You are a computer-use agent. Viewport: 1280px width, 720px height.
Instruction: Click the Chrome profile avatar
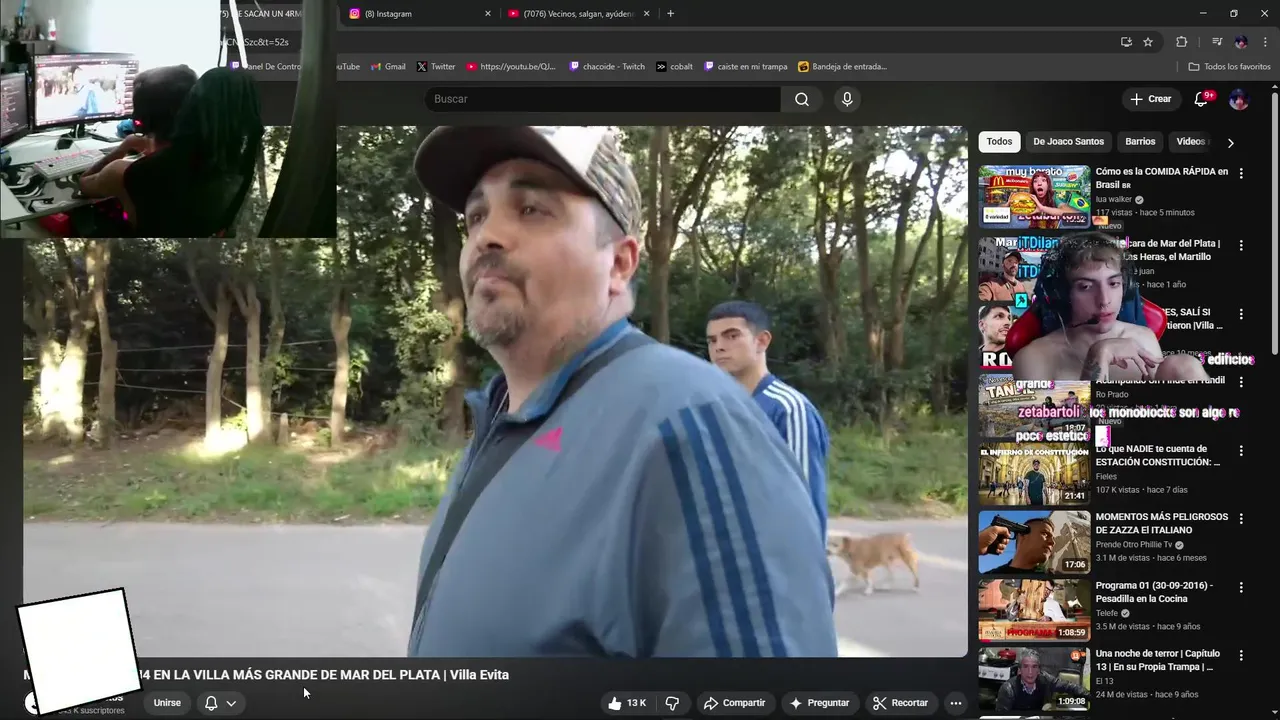pos(1241,42)
